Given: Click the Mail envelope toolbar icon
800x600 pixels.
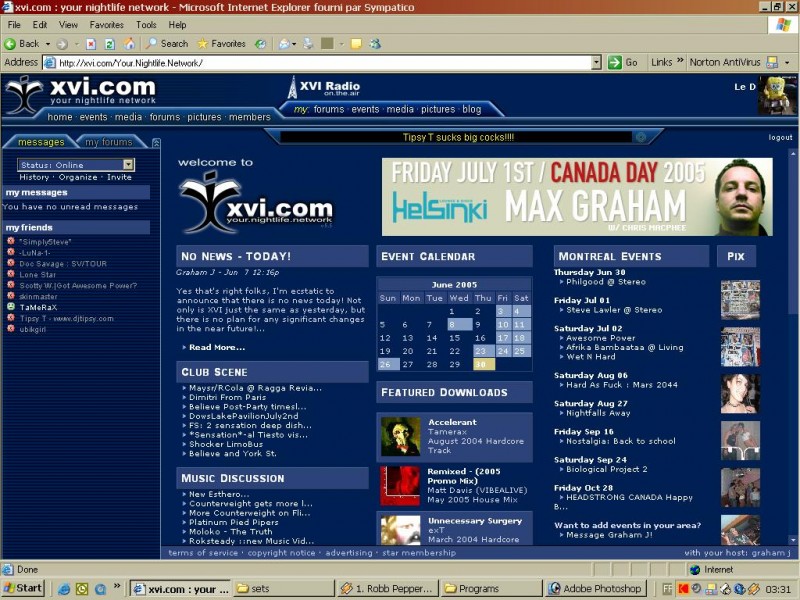Looking at the screenshot, I should coord(285,44).
